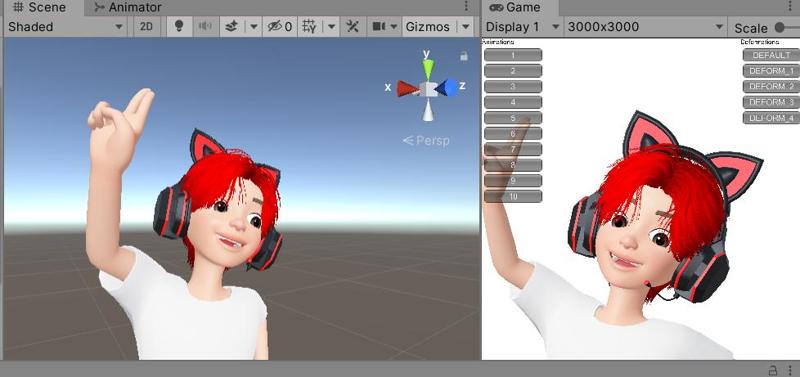Viewport: 800px width, 377px height.
Task: Click the center cube of orientation gizmo
Action: pyautogui.click(x=429, y=90)
